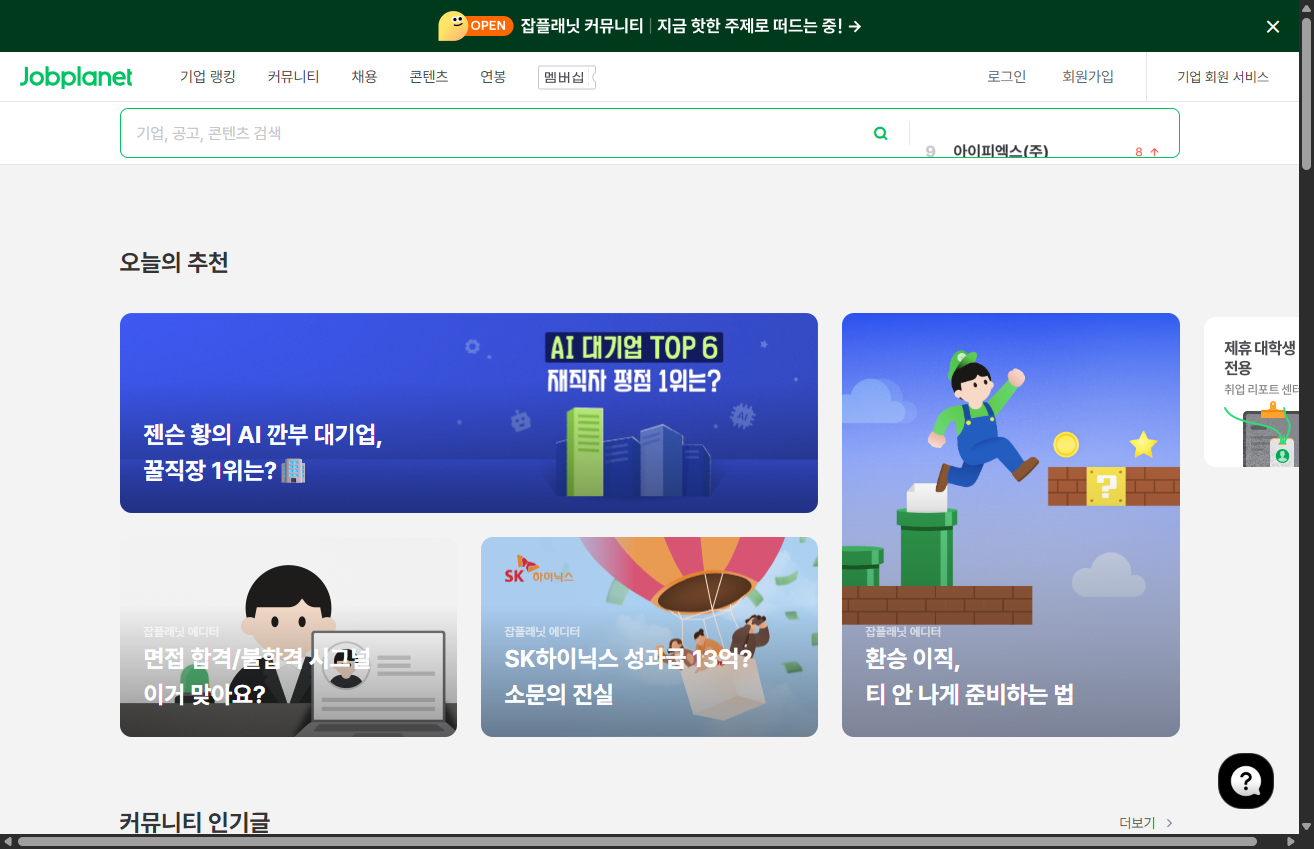The height and width of the screenshot is (849, 1314).
Task: Click the search magnifier icon
Action: coord(881,133)
